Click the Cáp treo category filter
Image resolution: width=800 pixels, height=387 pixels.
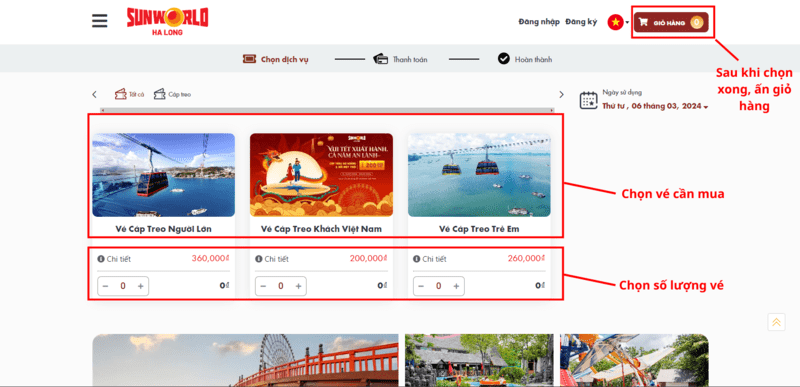[172, 94]
